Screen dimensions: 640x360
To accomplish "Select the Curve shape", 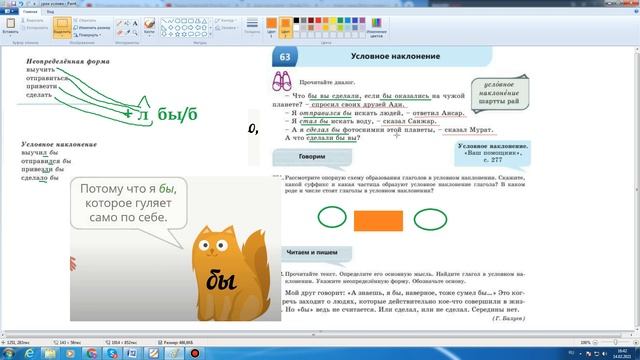I will coord(171,20).
